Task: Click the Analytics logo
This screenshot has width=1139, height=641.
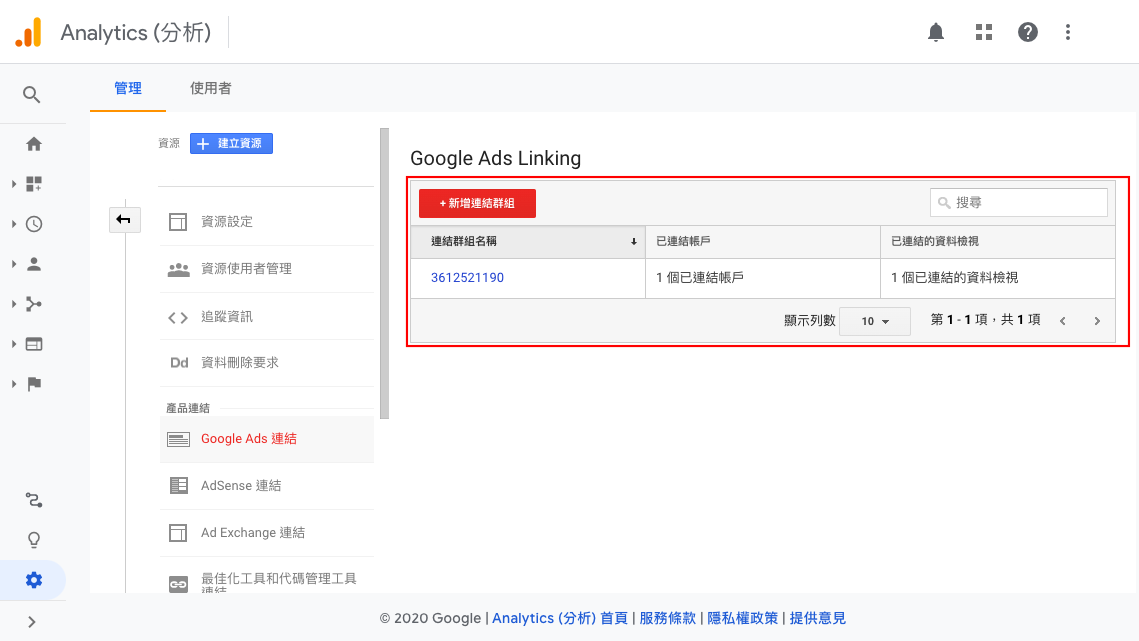Action: point(29,33)
